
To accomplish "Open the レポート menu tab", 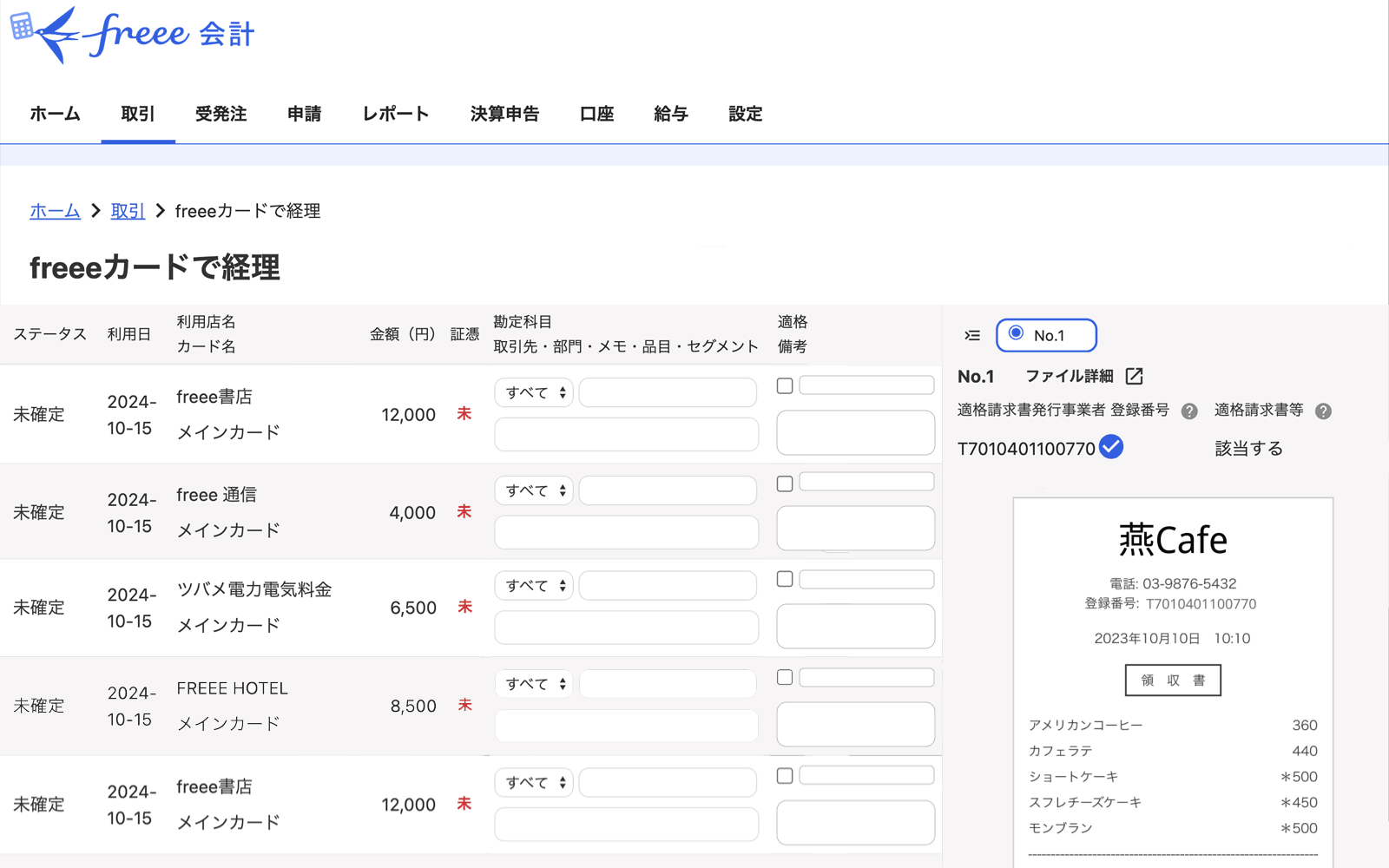I will [x=396, y=114].
